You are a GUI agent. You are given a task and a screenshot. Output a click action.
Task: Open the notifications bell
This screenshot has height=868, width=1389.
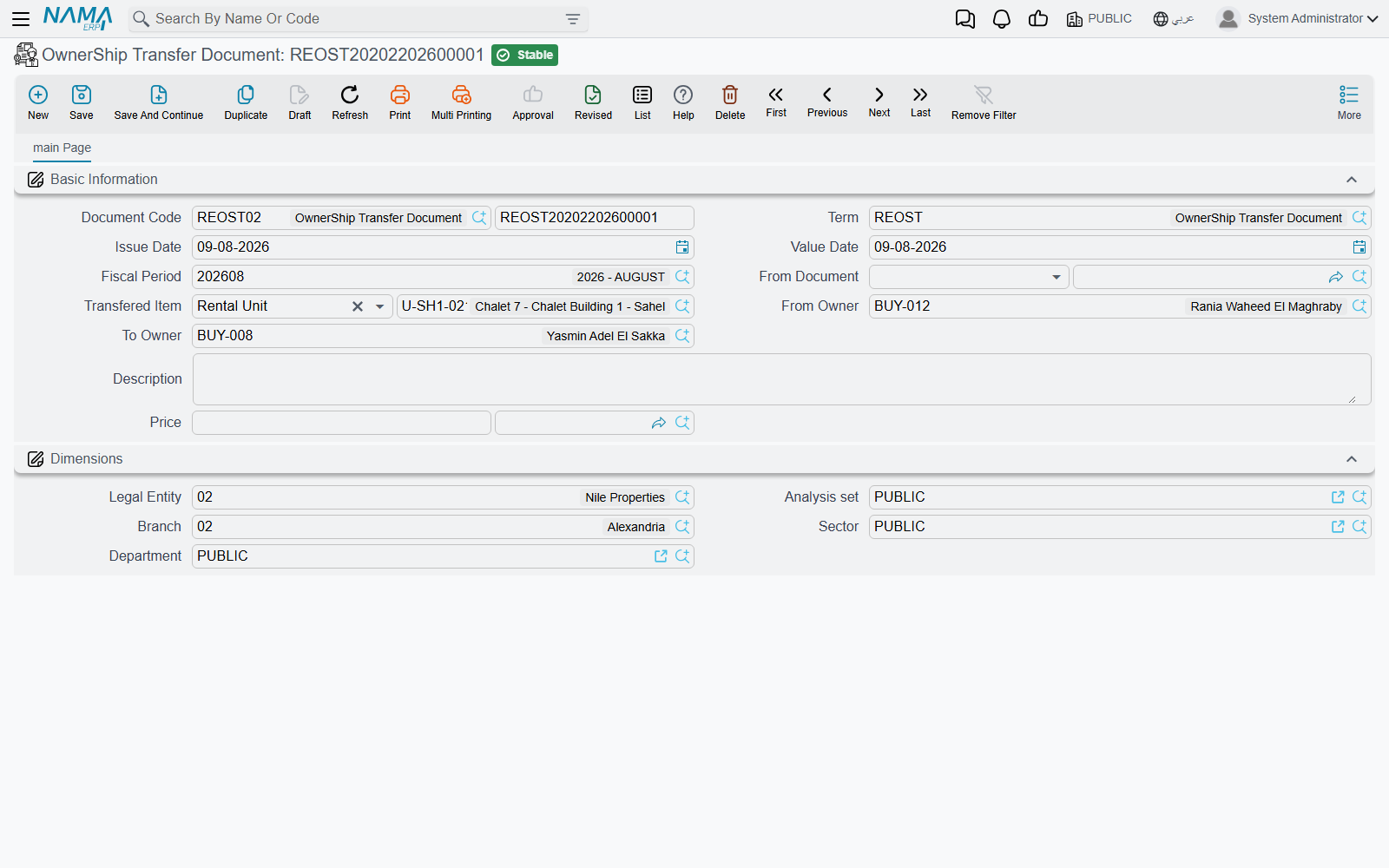coord(1002,19)
